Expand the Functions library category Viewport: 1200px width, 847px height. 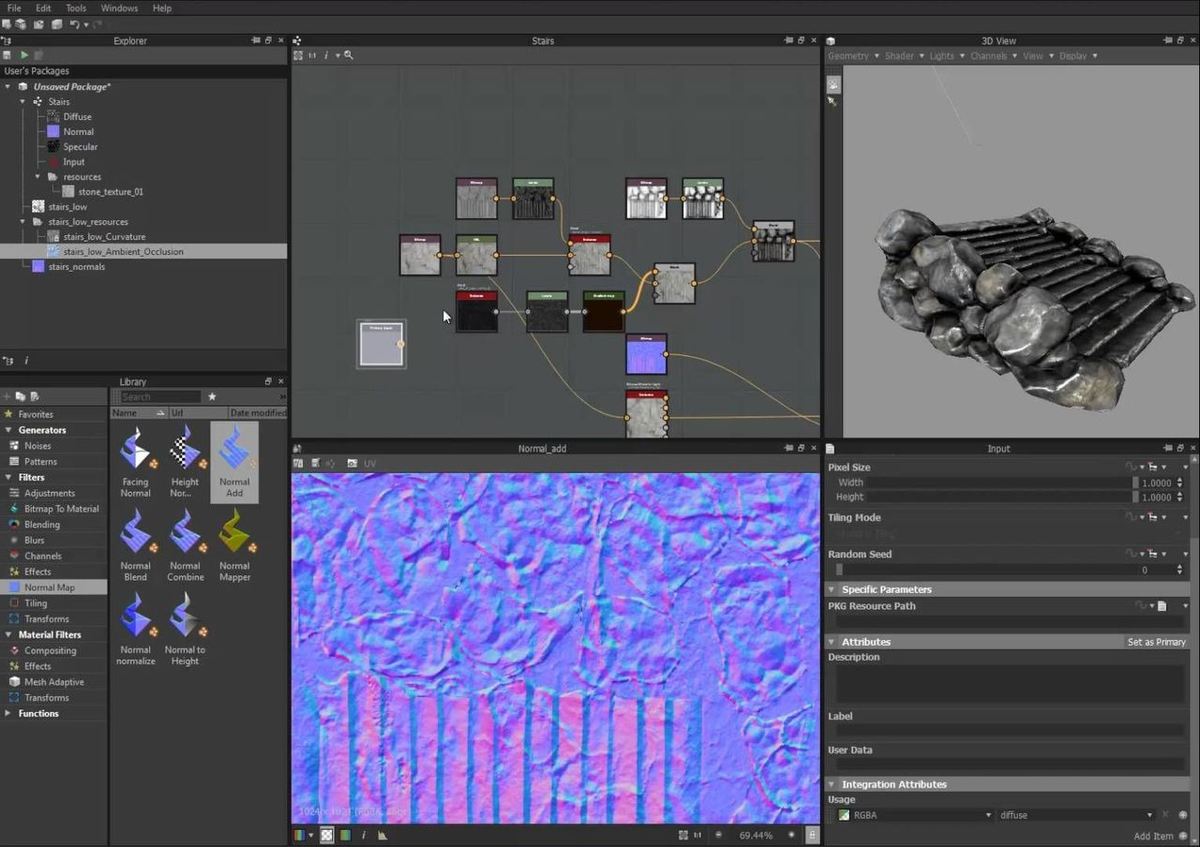click(x=9, y=713)
